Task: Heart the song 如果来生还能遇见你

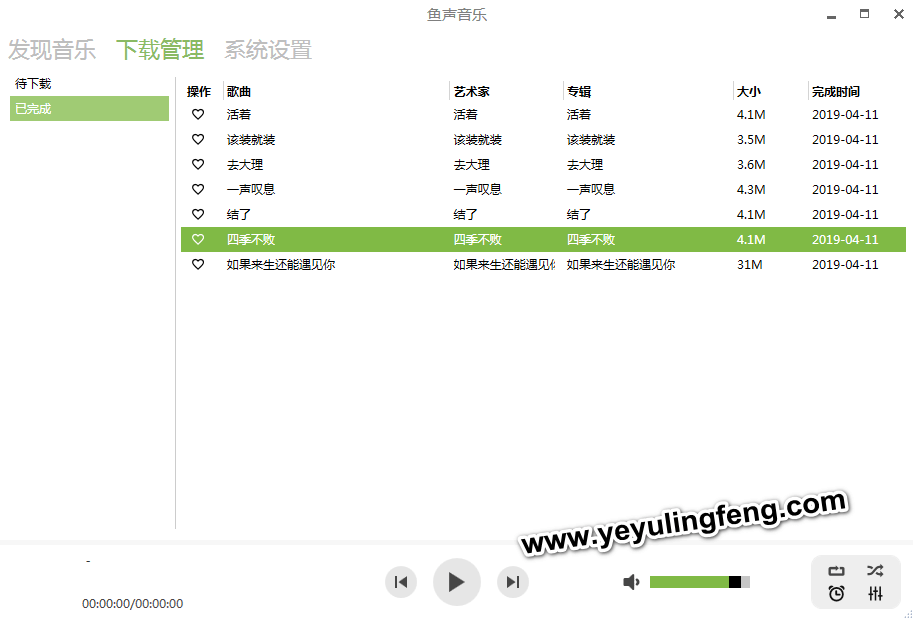Action: 198,264
